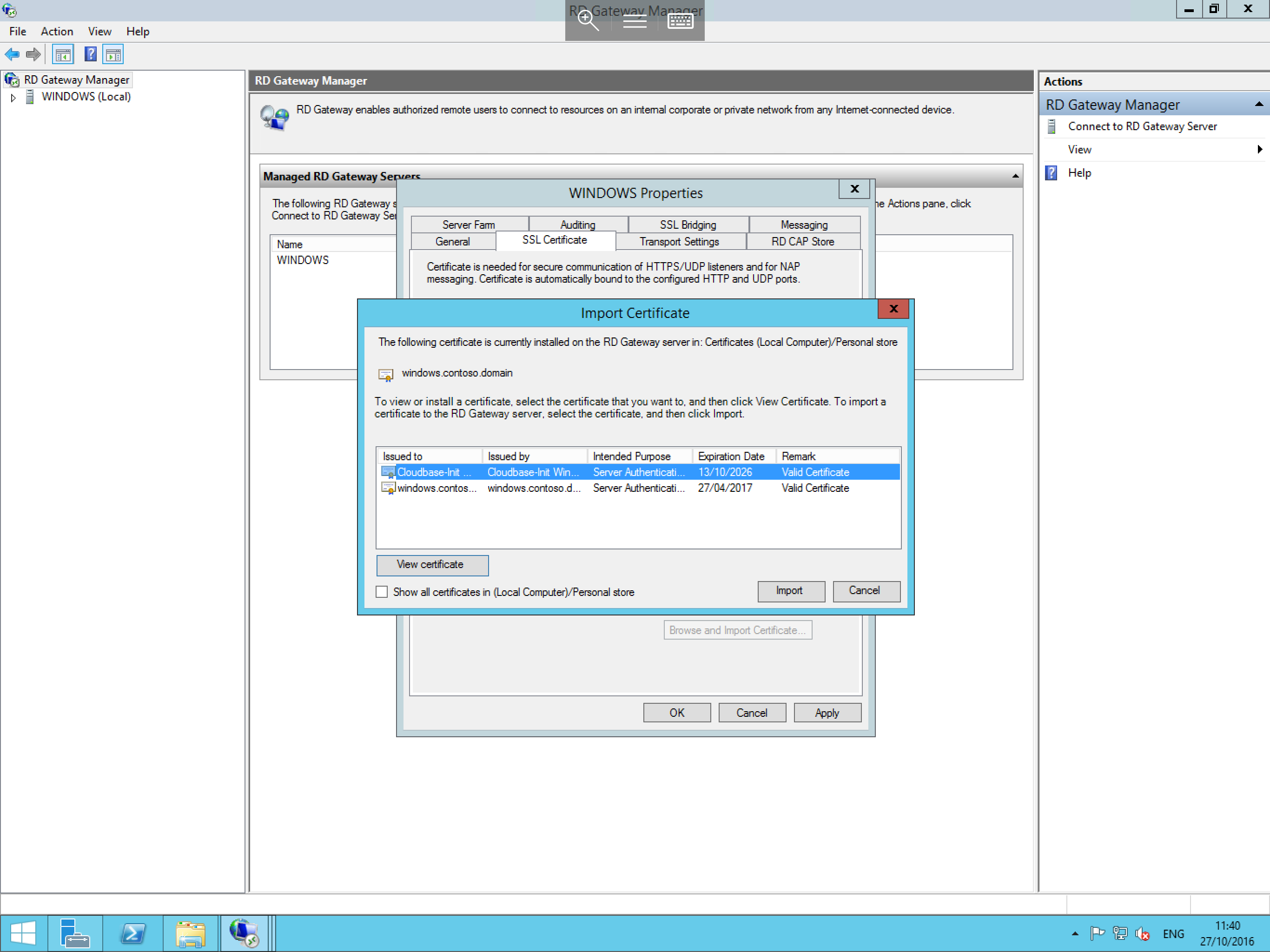Select the SSL Certificate tab

pos(555,240)
